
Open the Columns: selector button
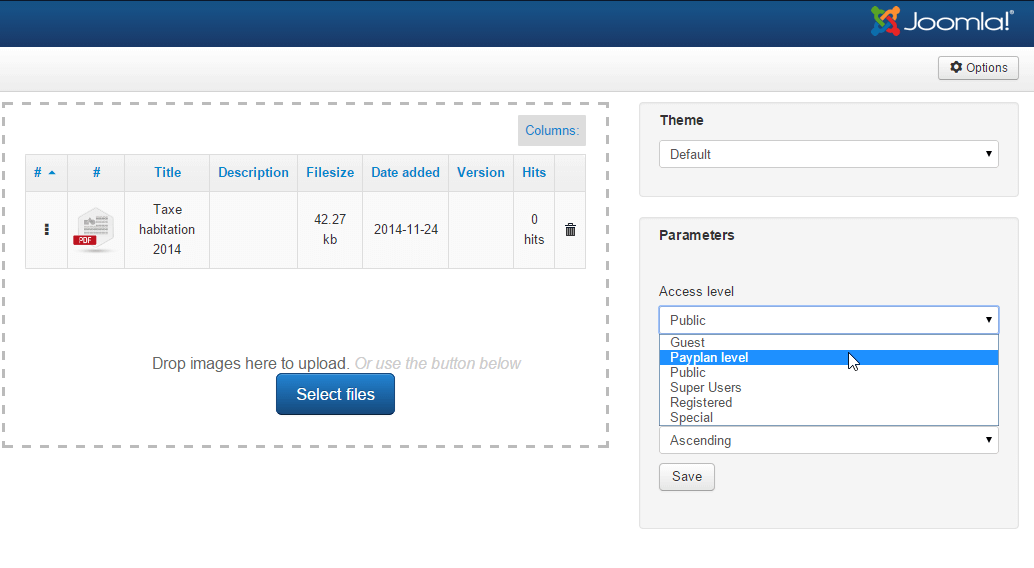pos(552,131)
